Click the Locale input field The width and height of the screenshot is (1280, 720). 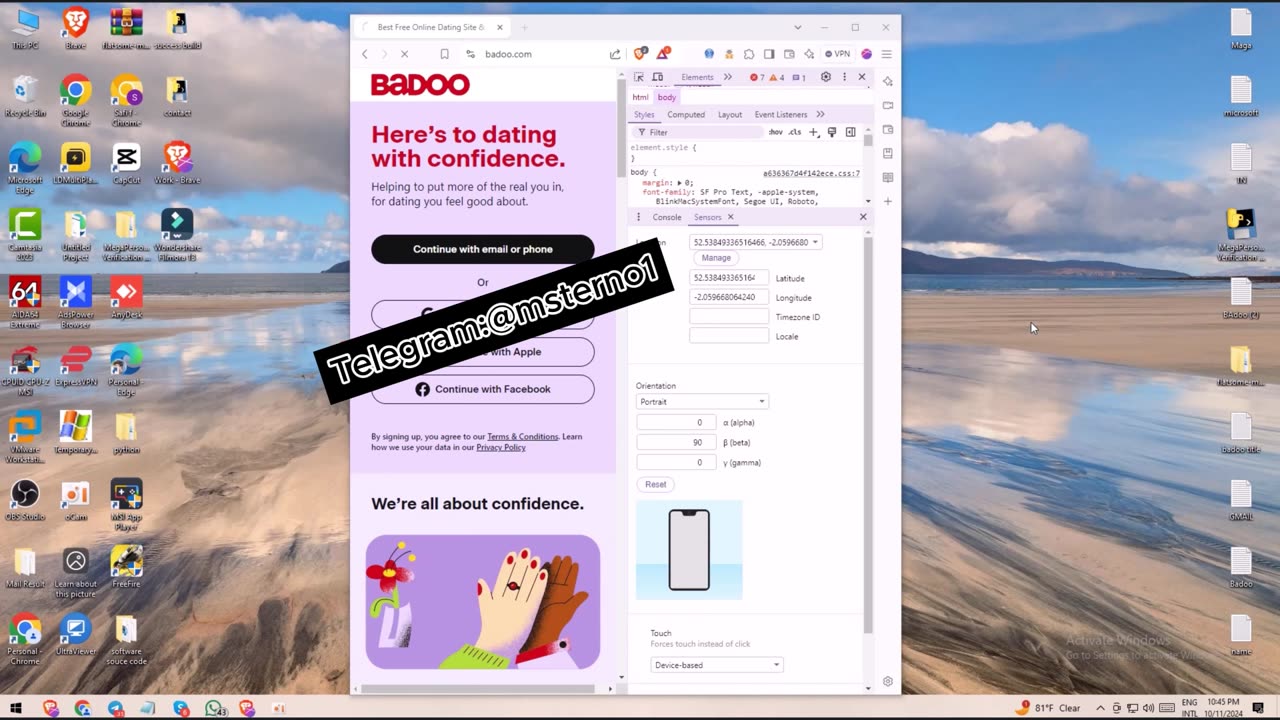point(729,336)
